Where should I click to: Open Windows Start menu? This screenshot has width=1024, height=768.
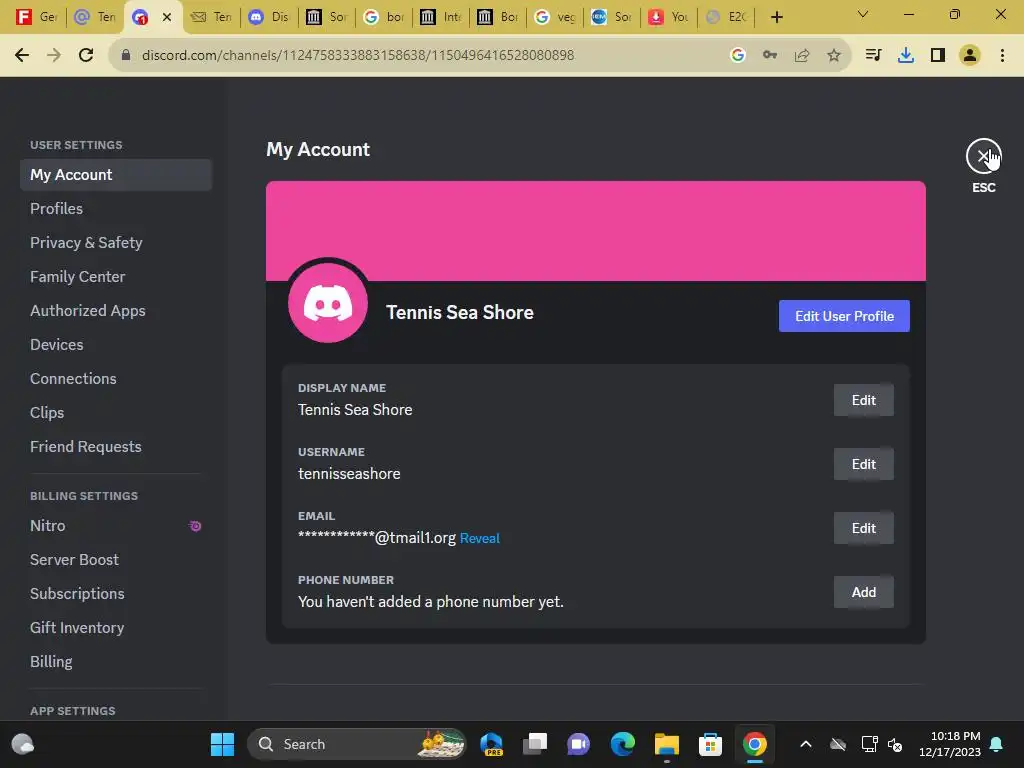[x=222, y=744]
